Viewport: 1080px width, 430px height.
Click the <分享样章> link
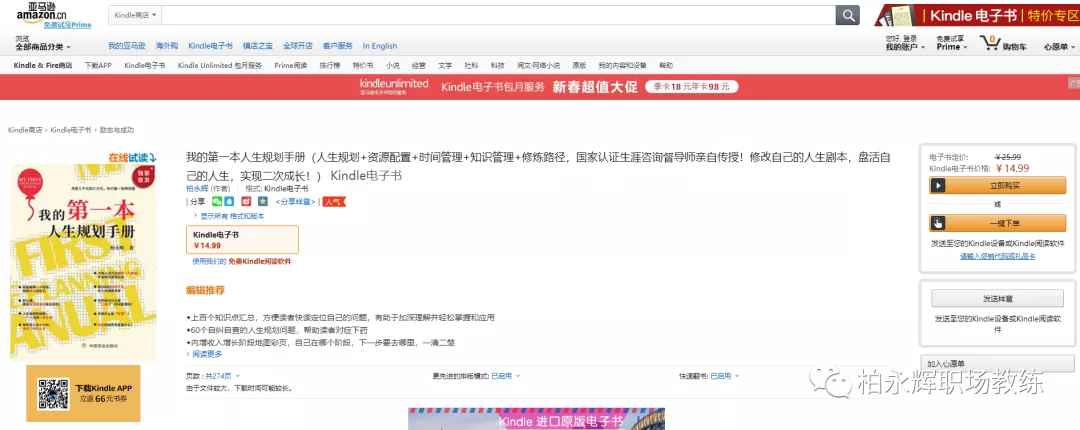click(295, 202)
